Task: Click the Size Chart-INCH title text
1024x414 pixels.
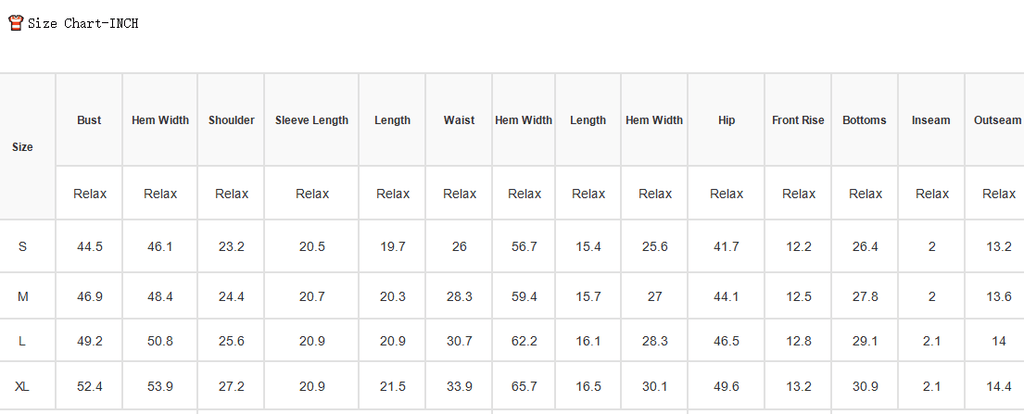Action: pyautogui.click(x=83, y=24)
